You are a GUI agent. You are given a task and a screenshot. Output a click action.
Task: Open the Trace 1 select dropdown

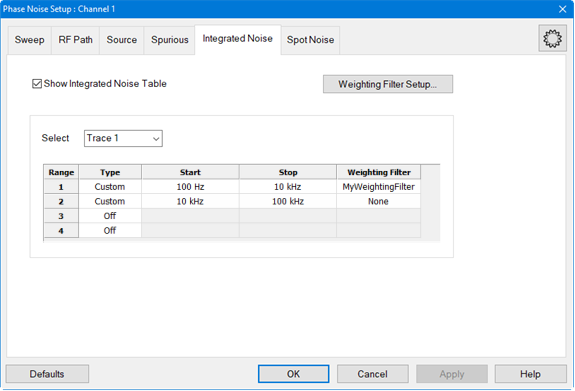pyautogui.click(x=123, y=138)
